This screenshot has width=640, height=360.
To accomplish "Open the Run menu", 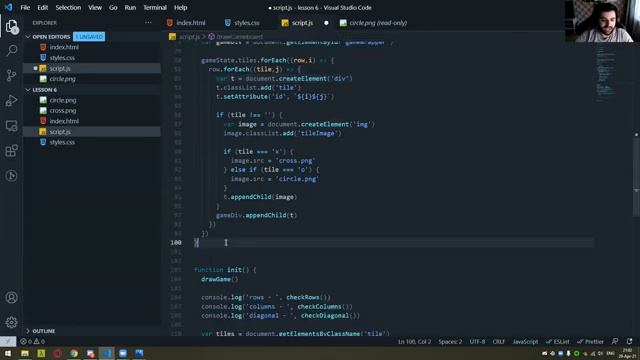I will click(x=130, y=7).
